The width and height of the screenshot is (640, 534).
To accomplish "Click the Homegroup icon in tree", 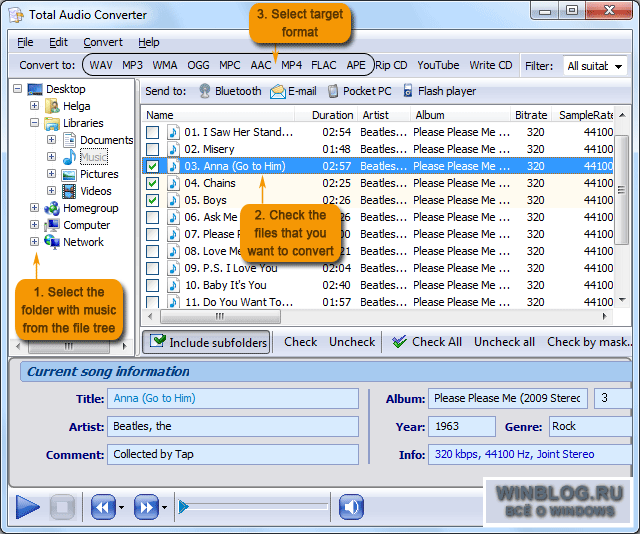I will pos(52,208).
